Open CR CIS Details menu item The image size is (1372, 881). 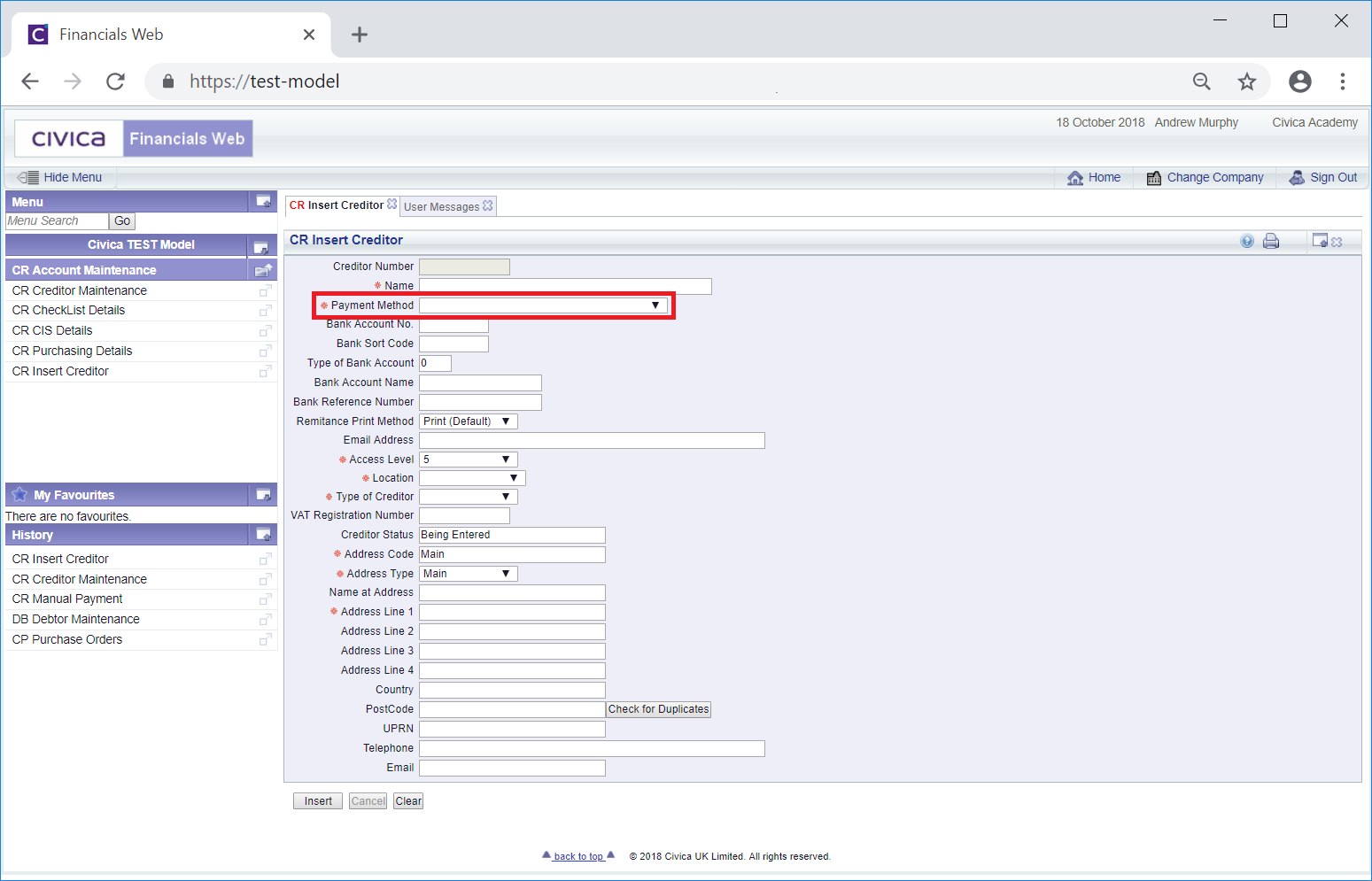(x=52, y=330)
